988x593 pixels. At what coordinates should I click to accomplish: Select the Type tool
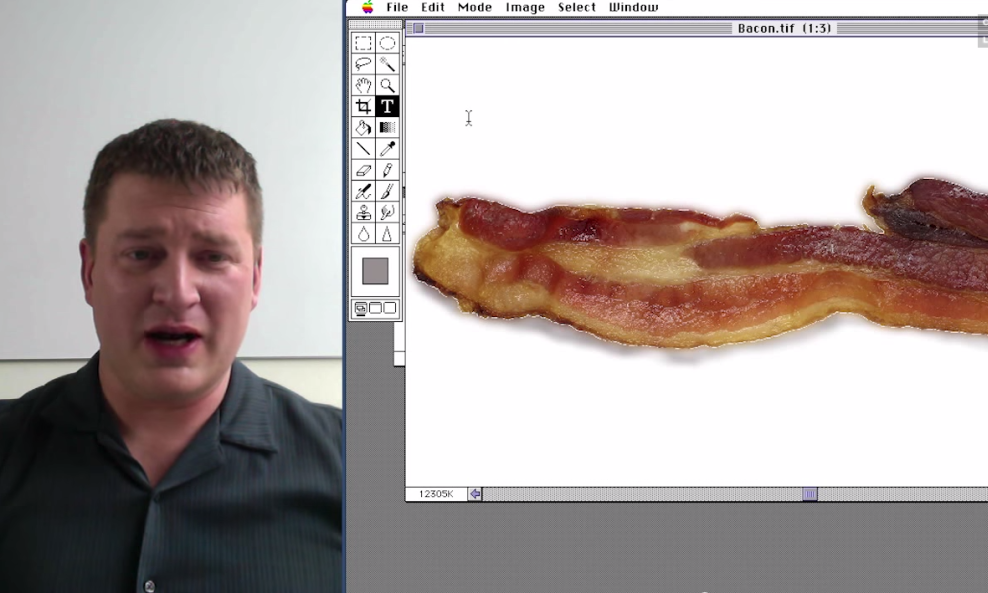pyautogui.click(x=388, y=106)
